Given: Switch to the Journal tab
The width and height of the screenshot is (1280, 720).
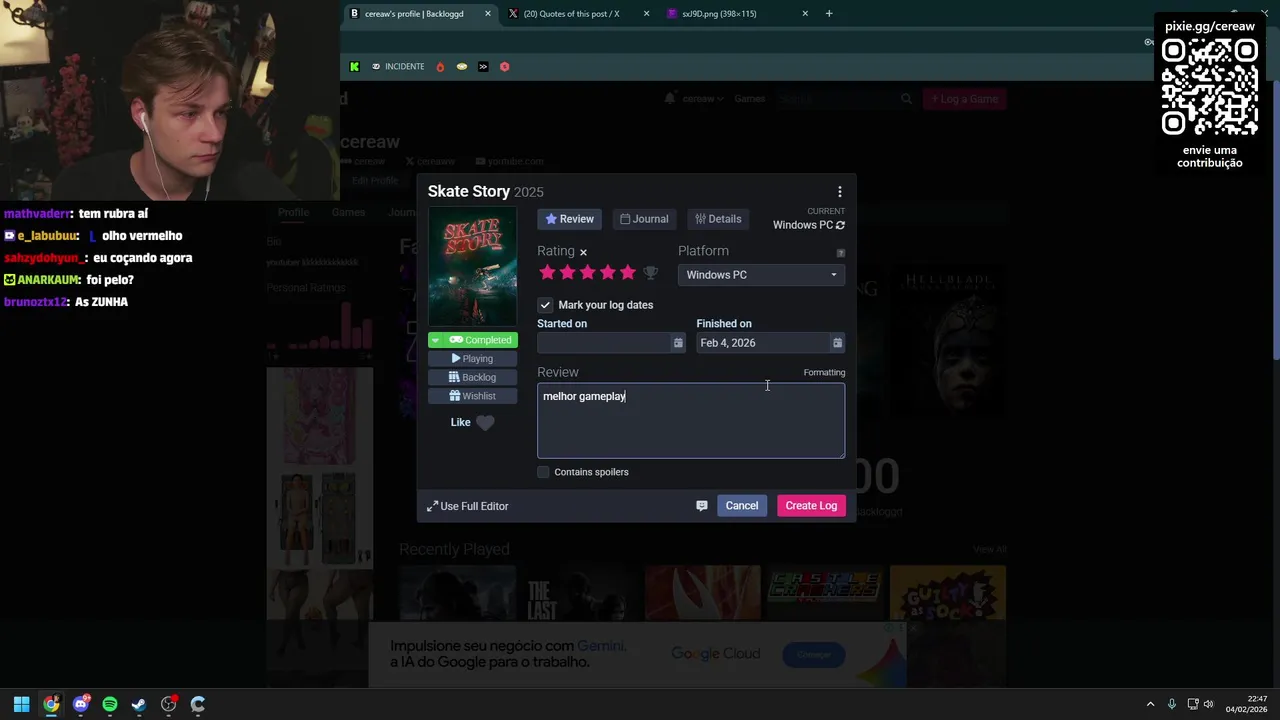Looking at the screenshot, I should [644, 219].
